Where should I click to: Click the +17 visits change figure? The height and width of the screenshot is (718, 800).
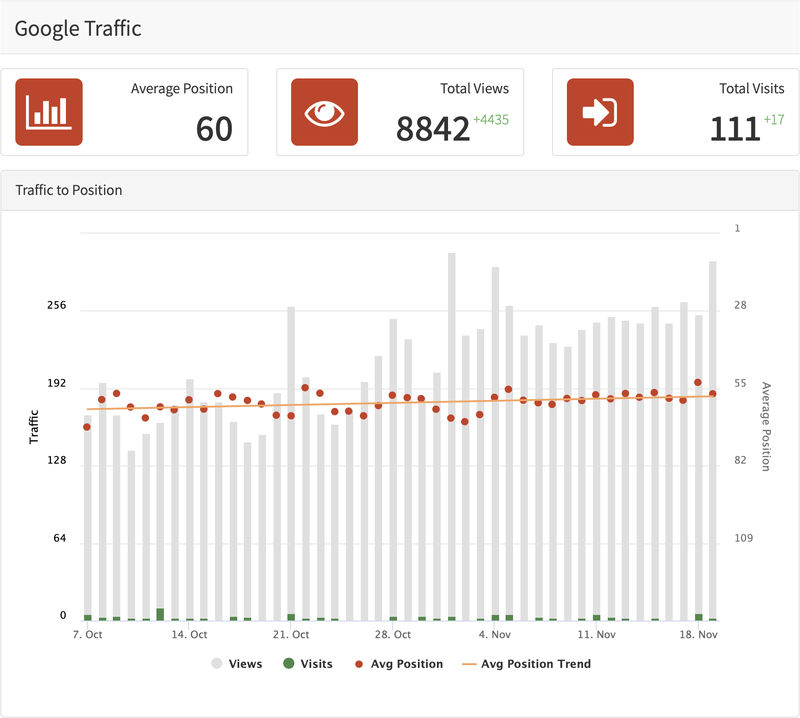click(774, 120)
